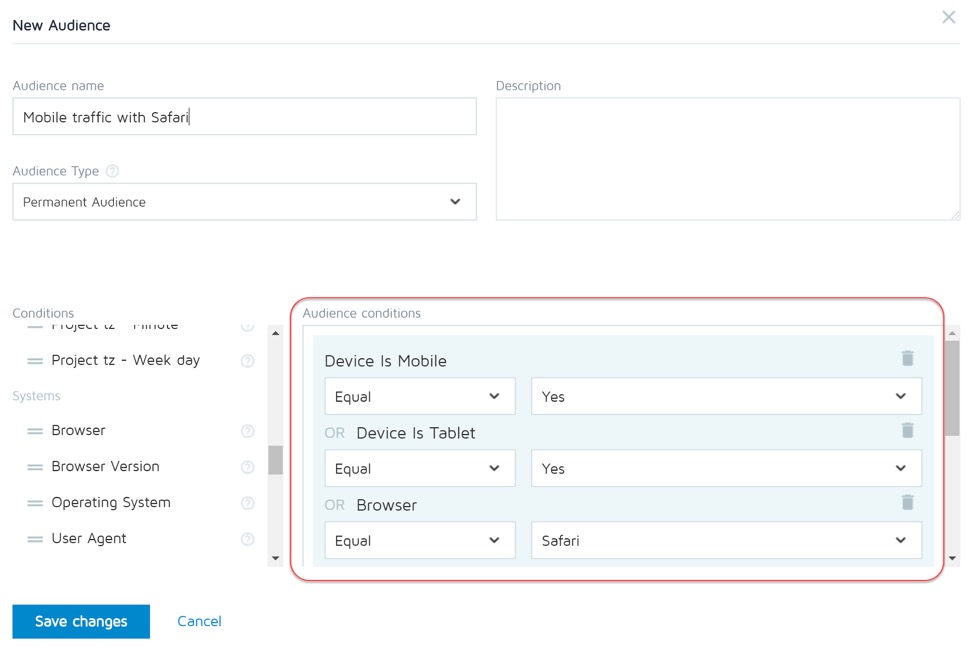Grab drag handle of Project tz - Week day
This screenshot has width=974, height=650.
35,360
